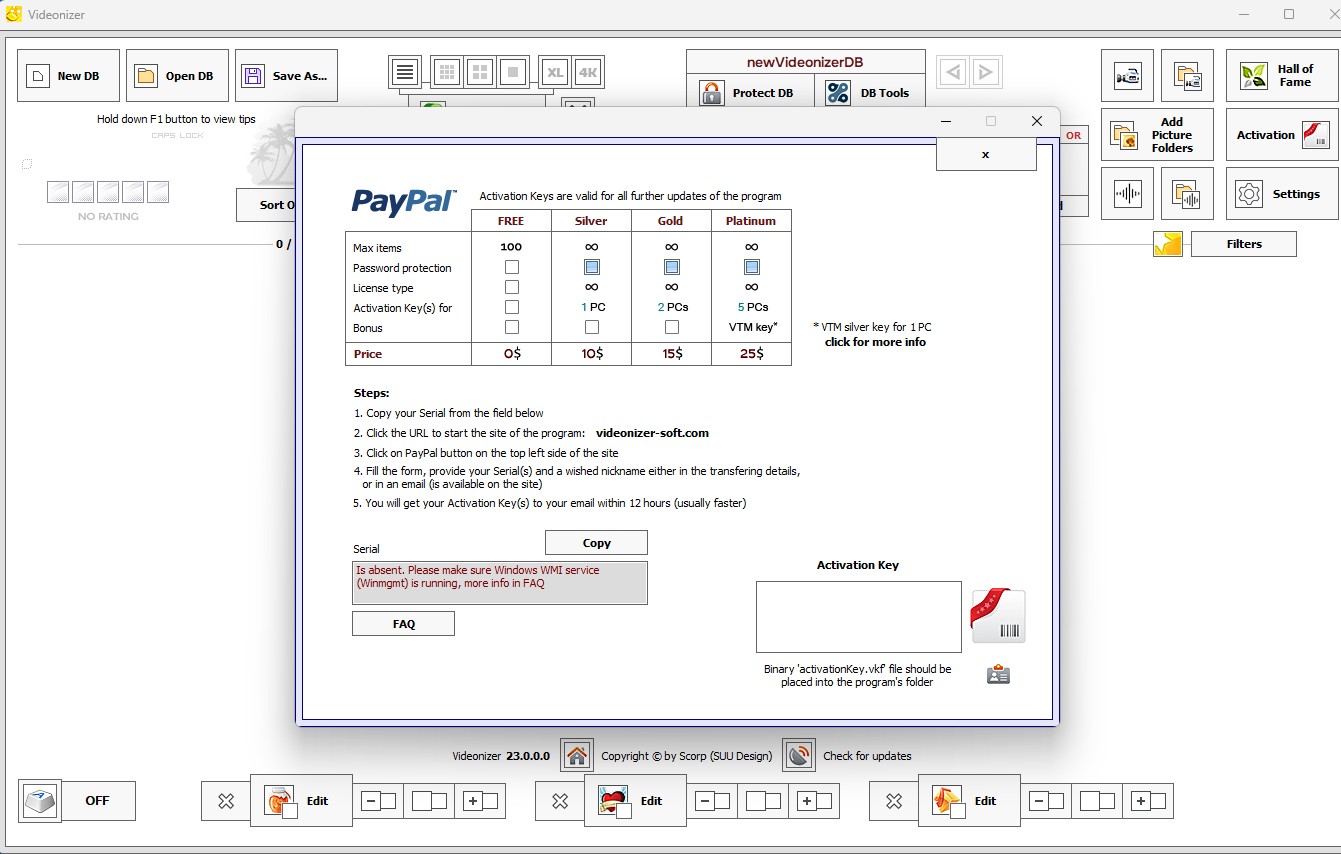This screenshot has height=854, width=1341.
Task: Click the PayPal logo
Action: coord(404,202)
